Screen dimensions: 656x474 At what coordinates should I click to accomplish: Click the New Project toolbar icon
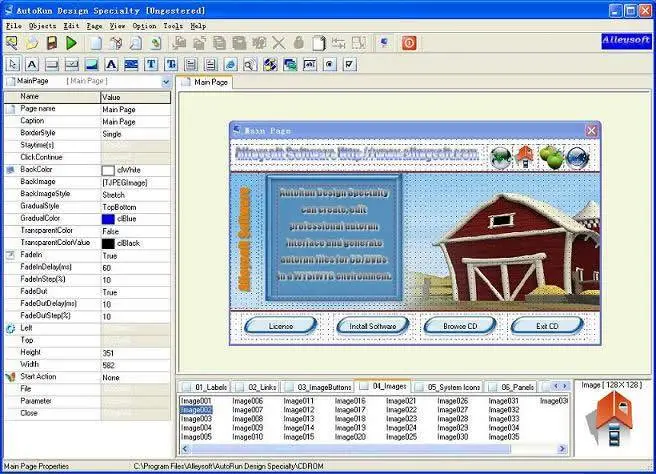coord(12,43)
